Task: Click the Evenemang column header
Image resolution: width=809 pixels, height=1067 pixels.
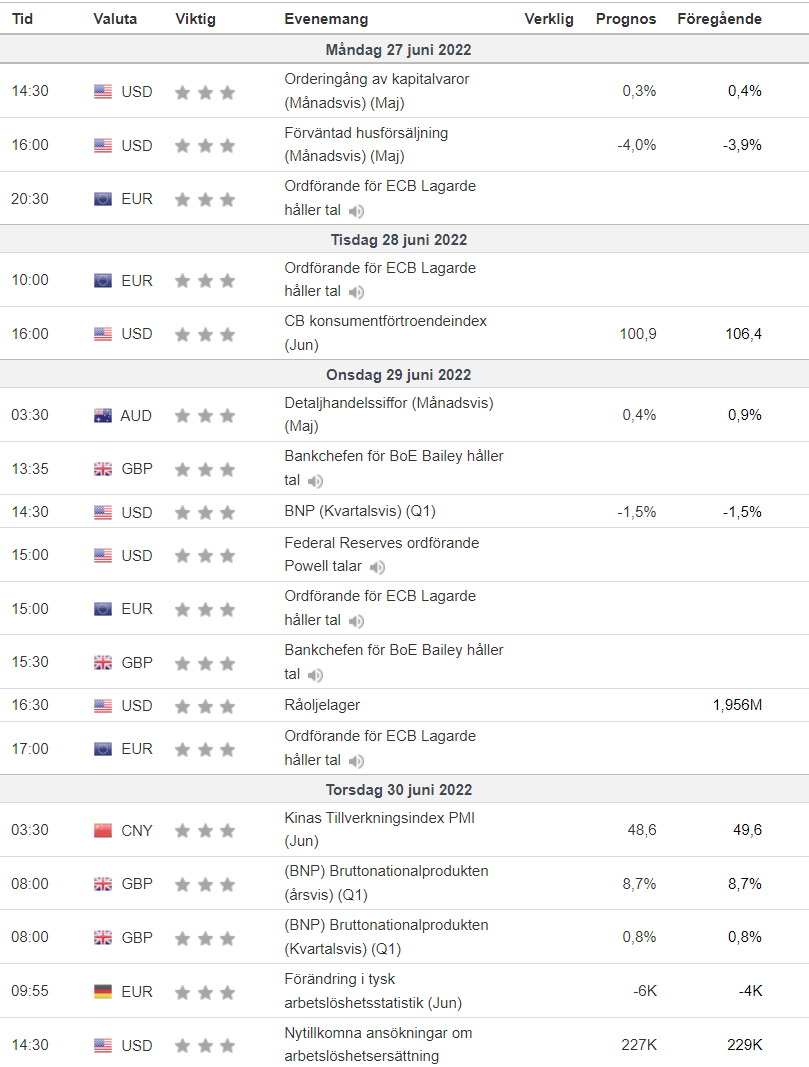Action: click(x=327, y=19)
